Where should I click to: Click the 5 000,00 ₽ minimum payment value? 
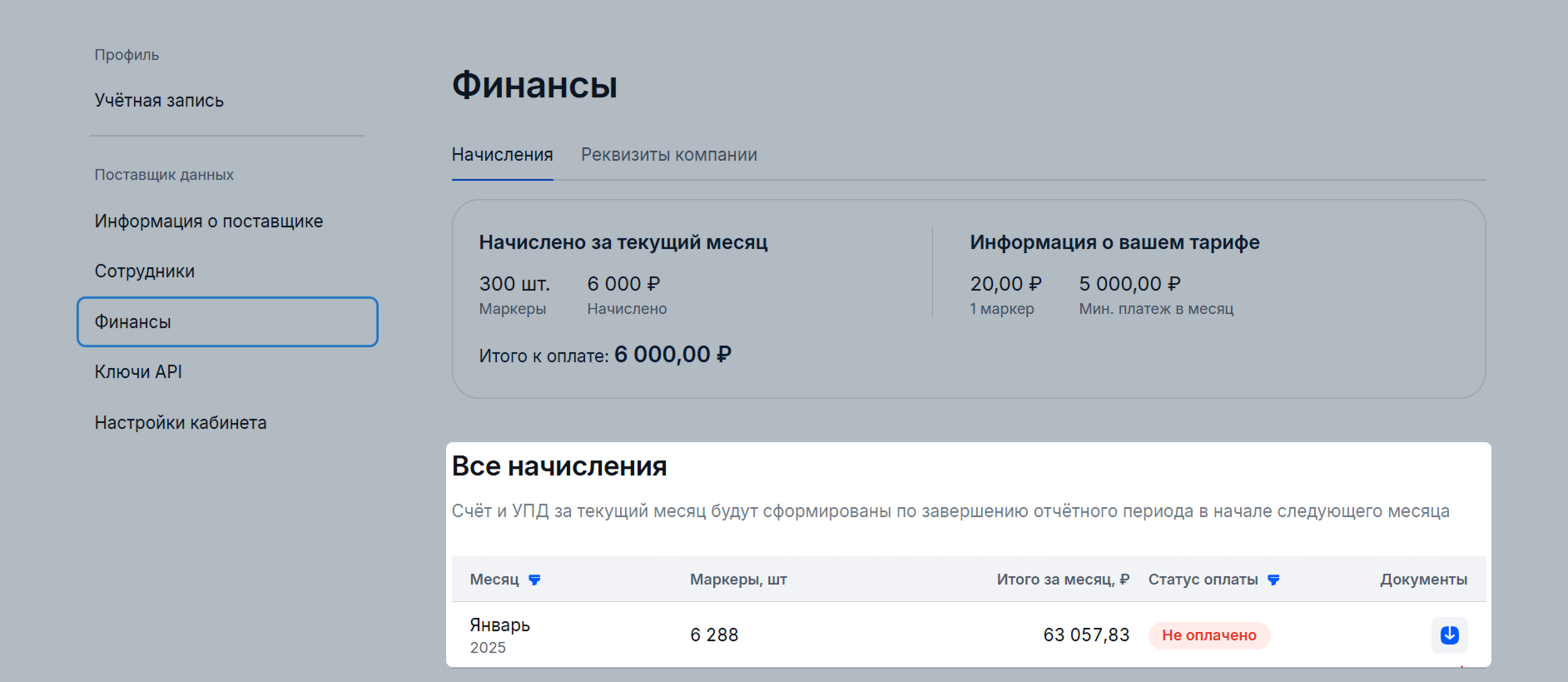tap(1129, 284)
